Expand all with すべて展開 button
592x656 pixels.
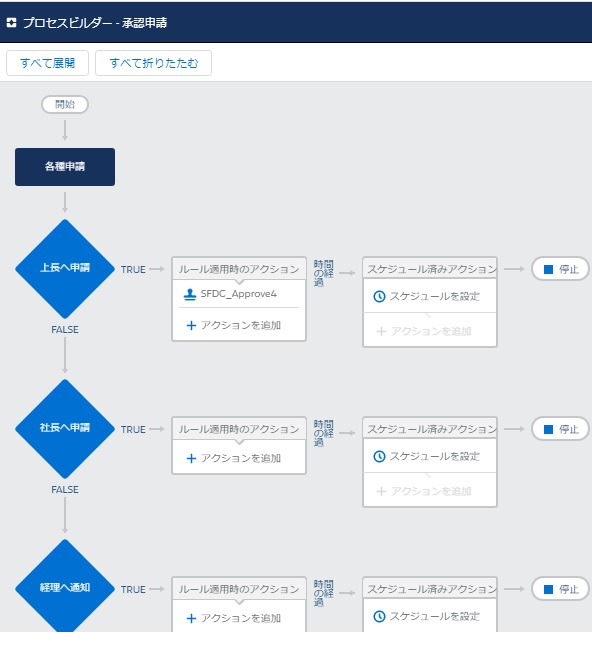[x=47, y=63]
